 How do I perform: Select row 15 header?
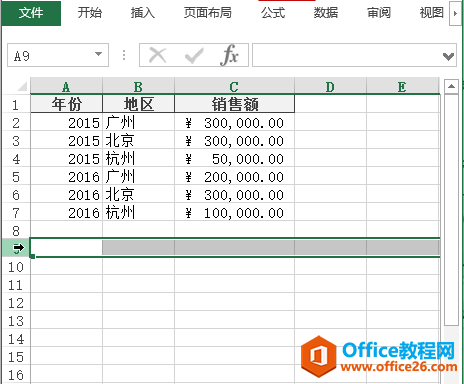16,357
